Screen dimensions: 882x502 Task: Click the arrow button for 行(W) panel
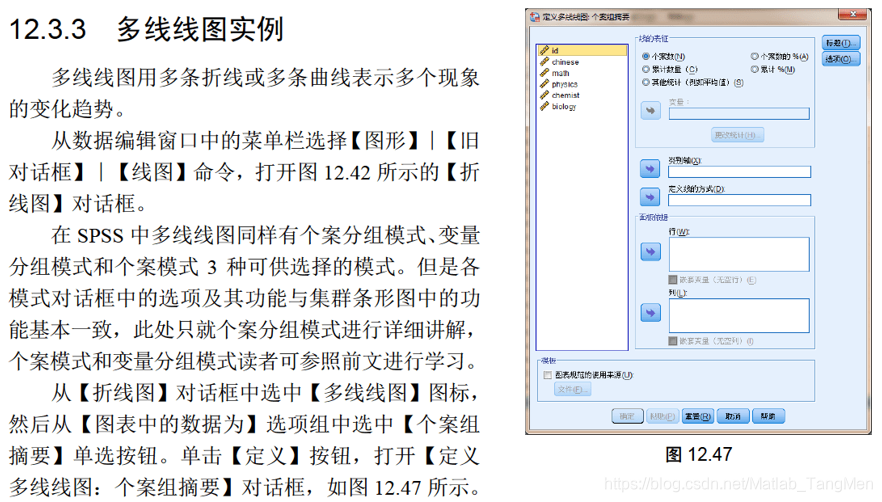[x=650, y=252]
